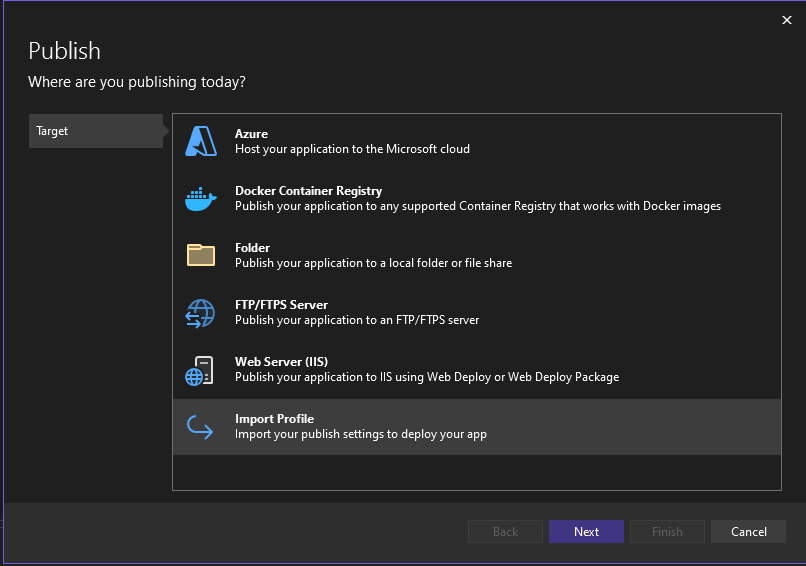Viewport: 806px width, 566px height.
Task: Pick the Folder title in the list
Action: pyautogui.click(x=252, y=248)
